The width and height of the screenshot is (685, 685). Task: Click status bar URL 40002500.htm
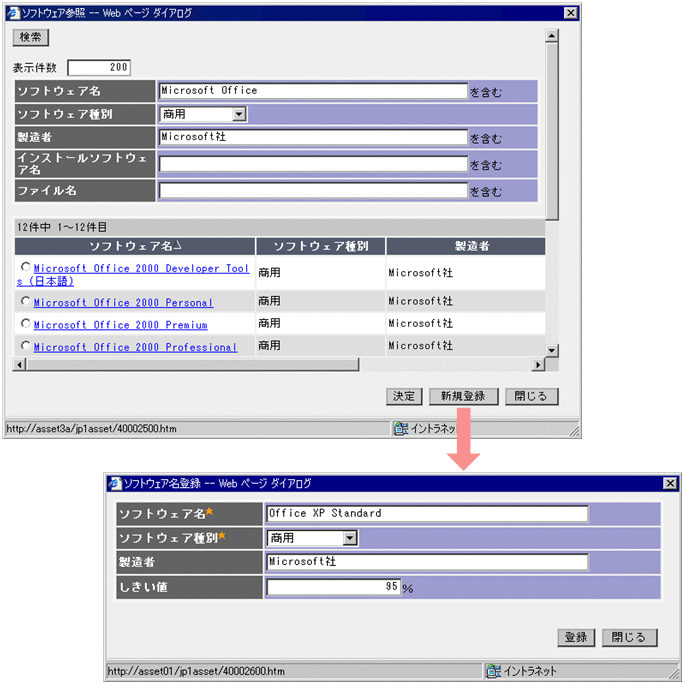(x=91, y=429)
